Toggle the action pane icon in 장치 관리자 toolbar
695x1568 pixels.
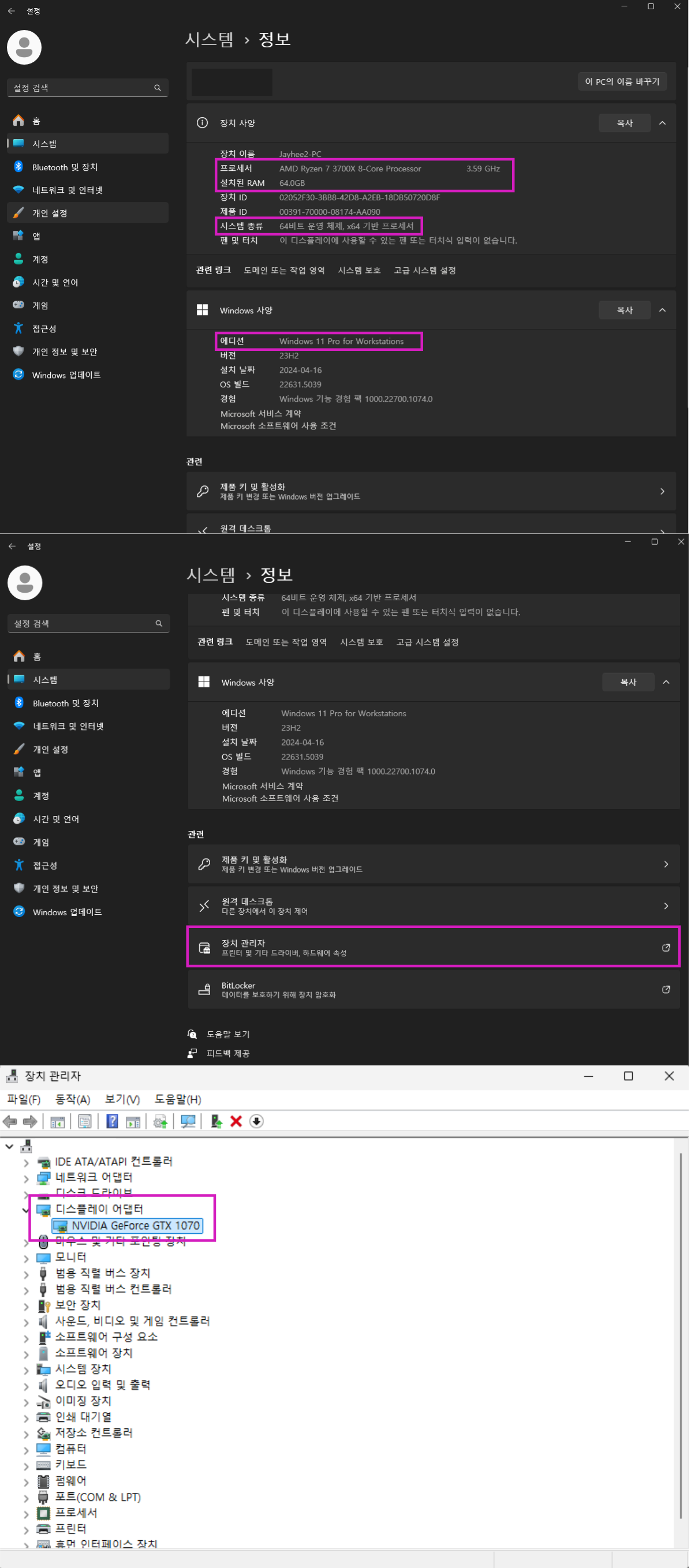click(133, 1121)
